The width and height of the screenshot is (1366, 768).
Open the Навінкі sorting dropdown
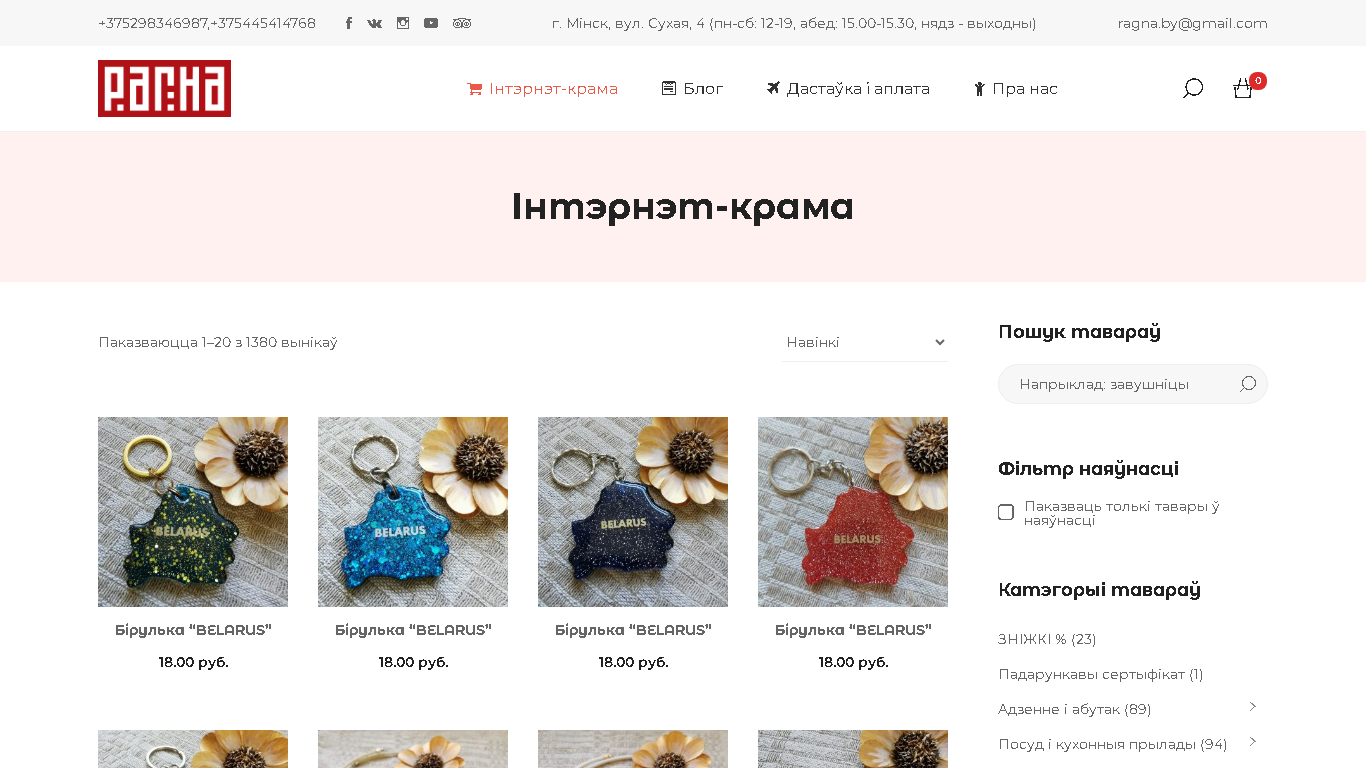click(865, 342)
